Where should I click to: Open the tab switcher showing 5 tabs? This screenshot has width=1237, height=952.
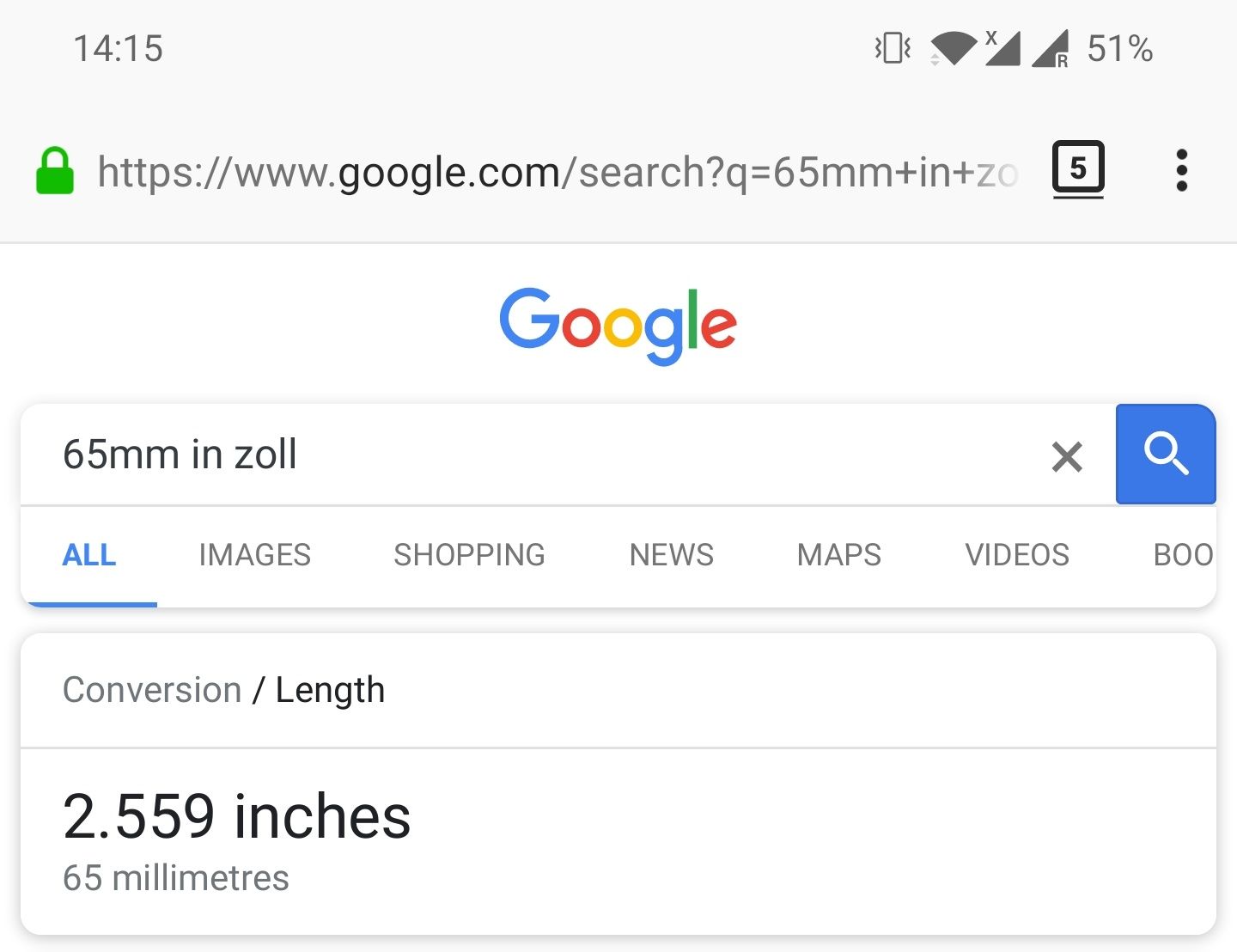coord(1078,169)
